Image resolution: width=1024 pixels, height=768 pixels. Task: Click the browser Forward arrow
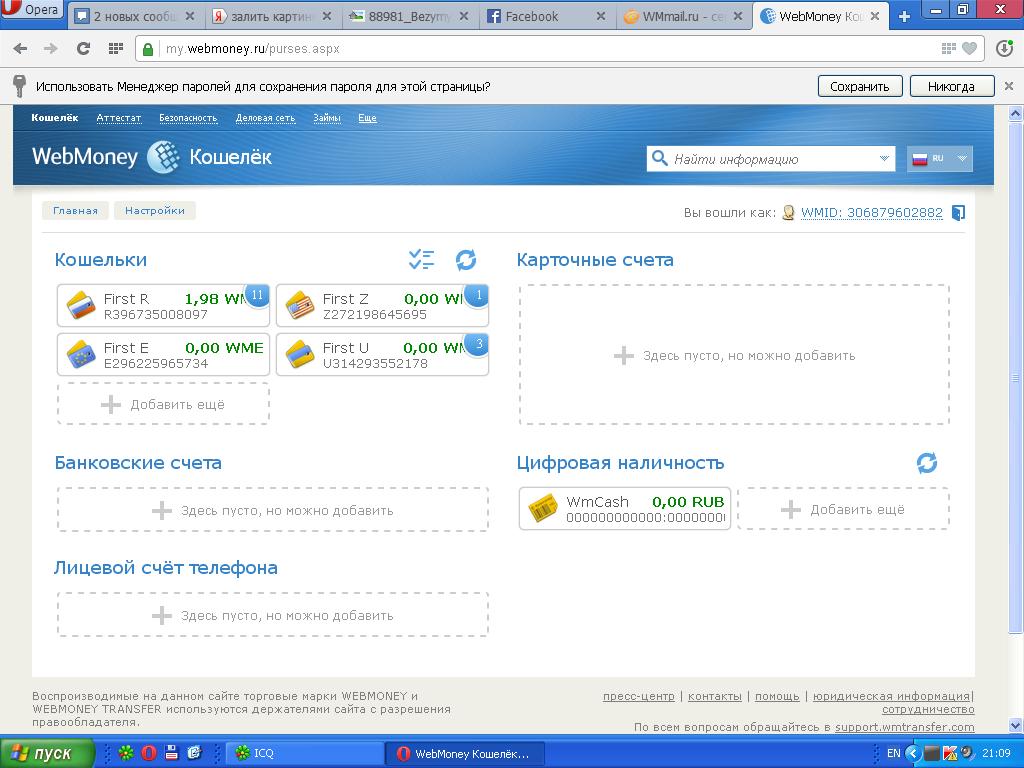tap(50, 48)
